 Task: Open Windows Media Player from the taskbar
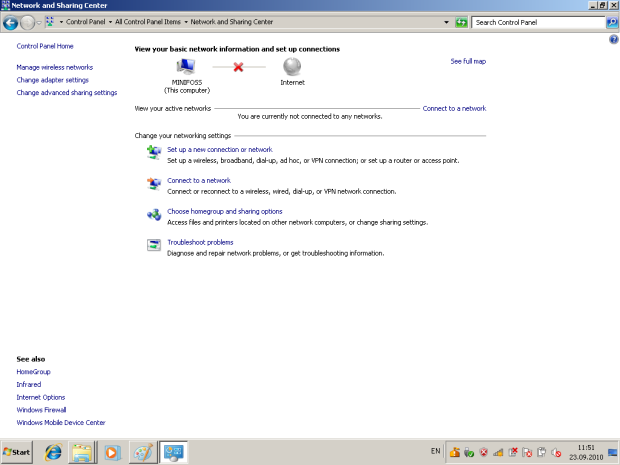[112, 452]
